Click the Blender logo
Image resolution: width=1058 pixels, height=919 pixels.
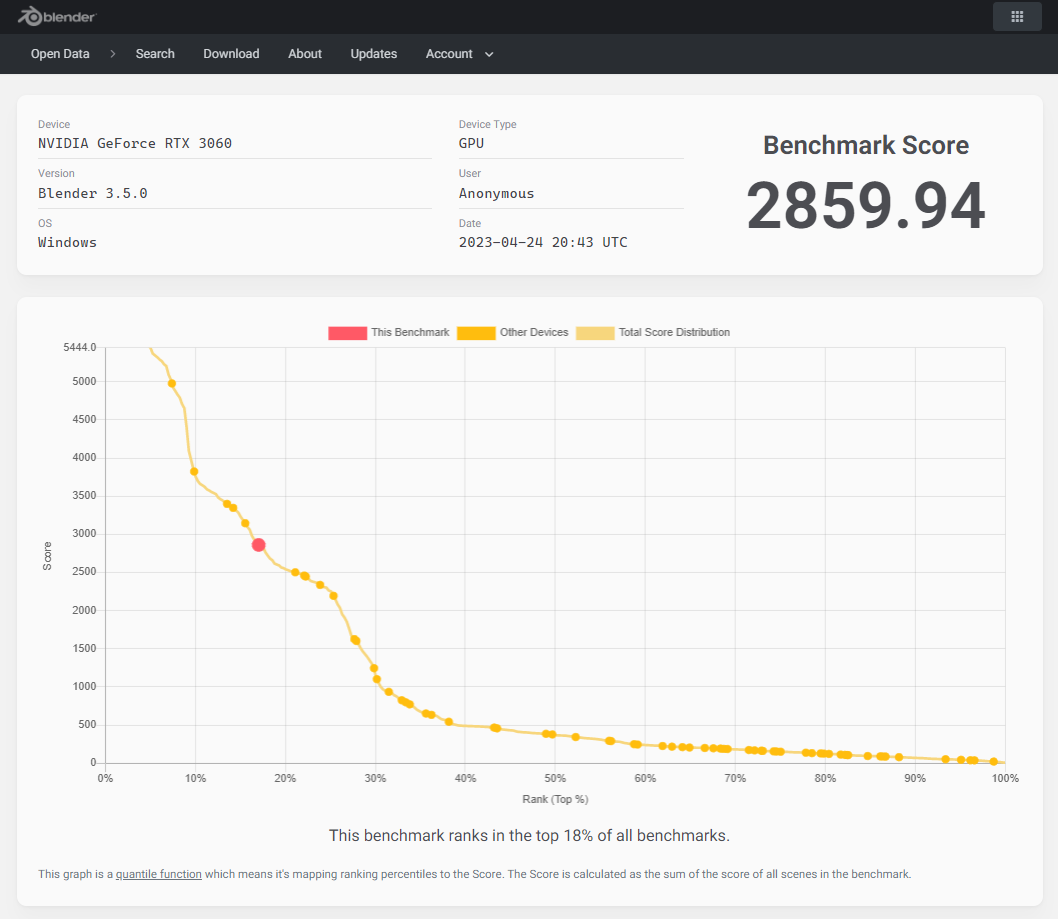pos(57,16)
